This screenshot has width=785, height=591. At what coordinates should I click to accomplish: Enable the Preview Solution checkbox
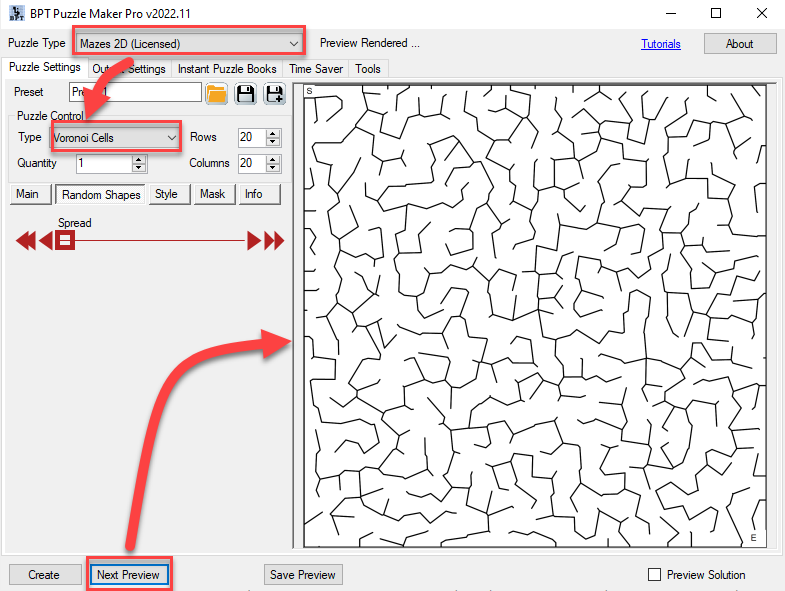[655, 575]
